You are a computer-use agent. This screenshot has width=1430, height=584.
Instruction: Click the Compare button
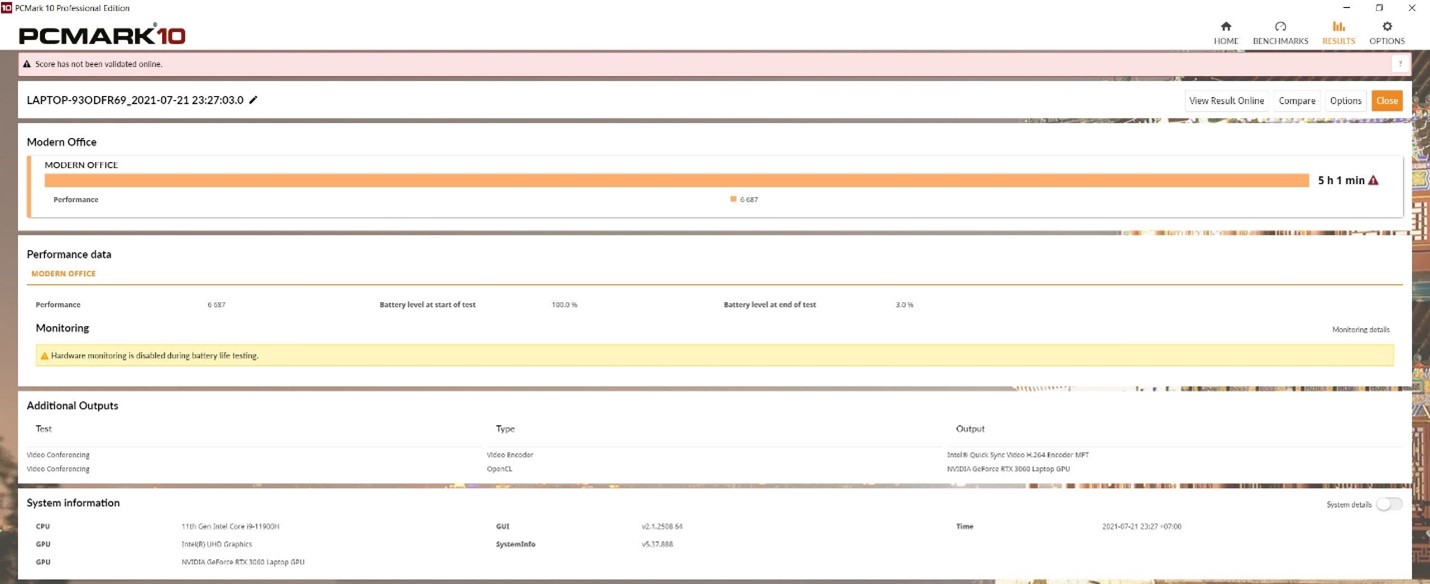point(1297,101)
